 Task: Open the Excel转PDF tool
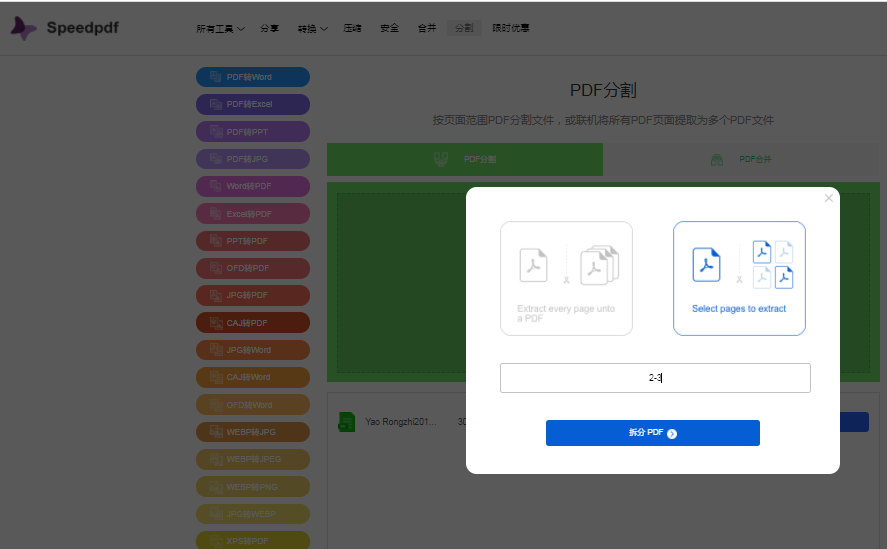point(253,214)
